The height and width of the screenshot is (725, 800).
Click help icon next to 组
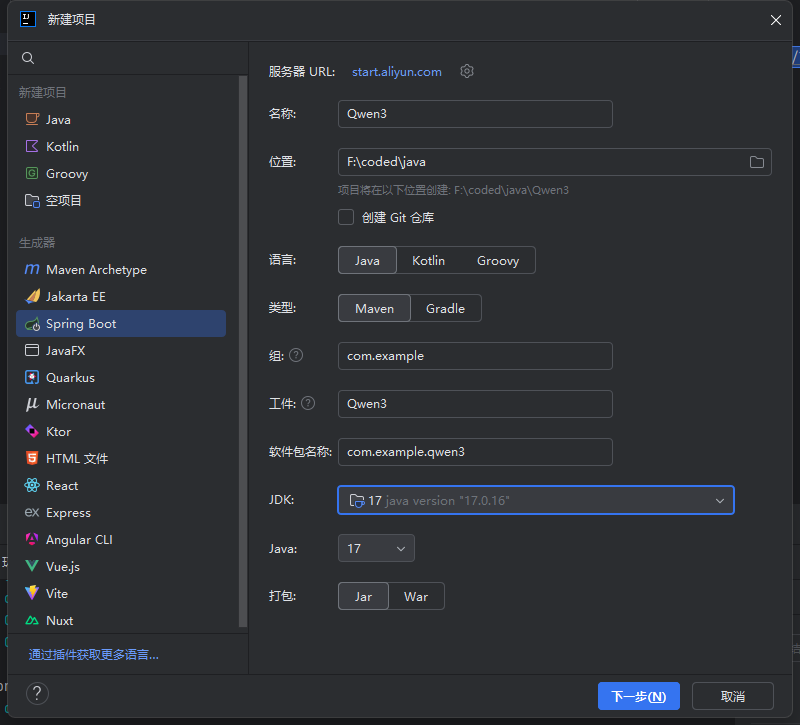(x=296, y=355)
